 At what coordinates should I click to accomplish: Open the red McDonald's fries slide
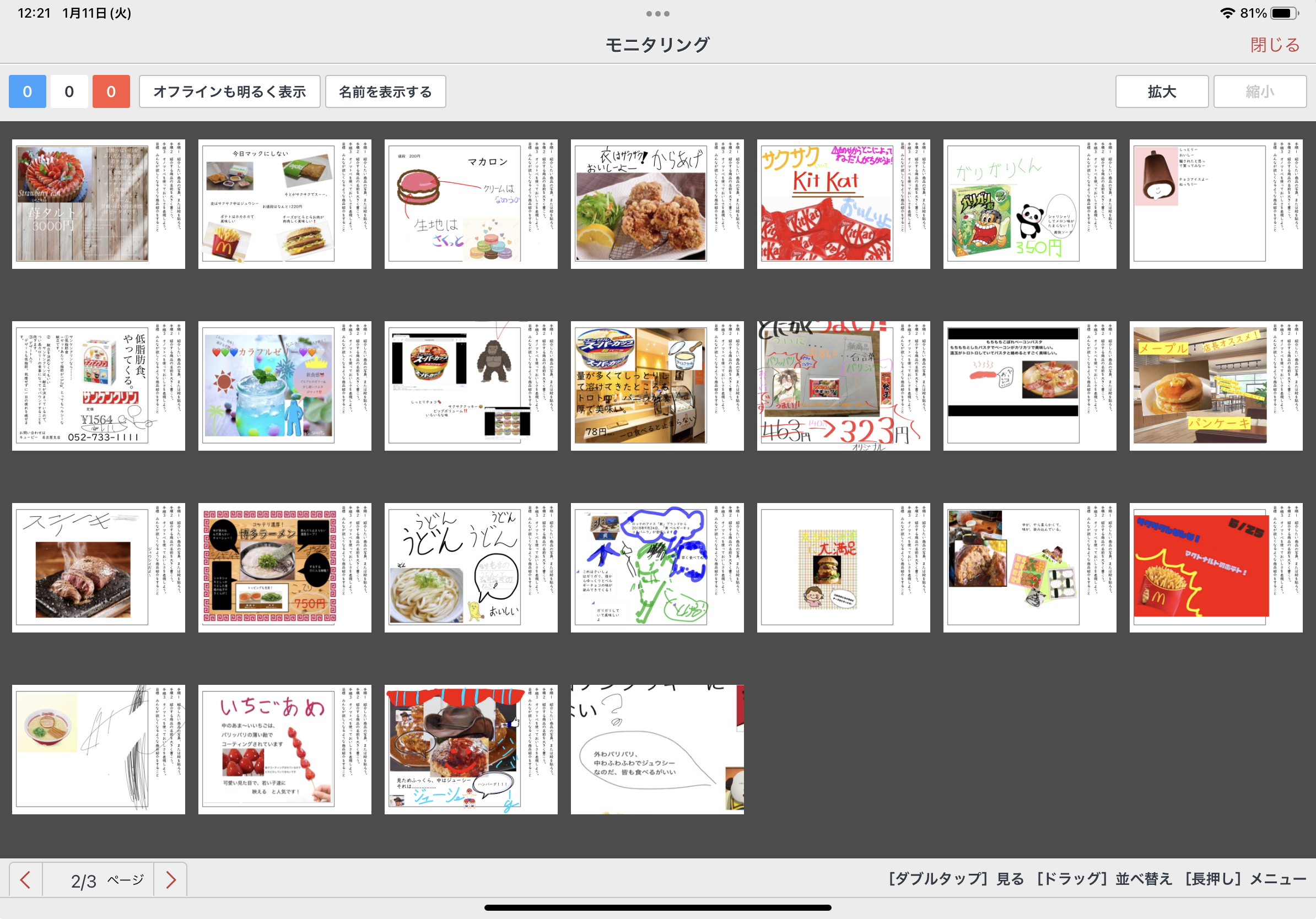[1215, 568]
